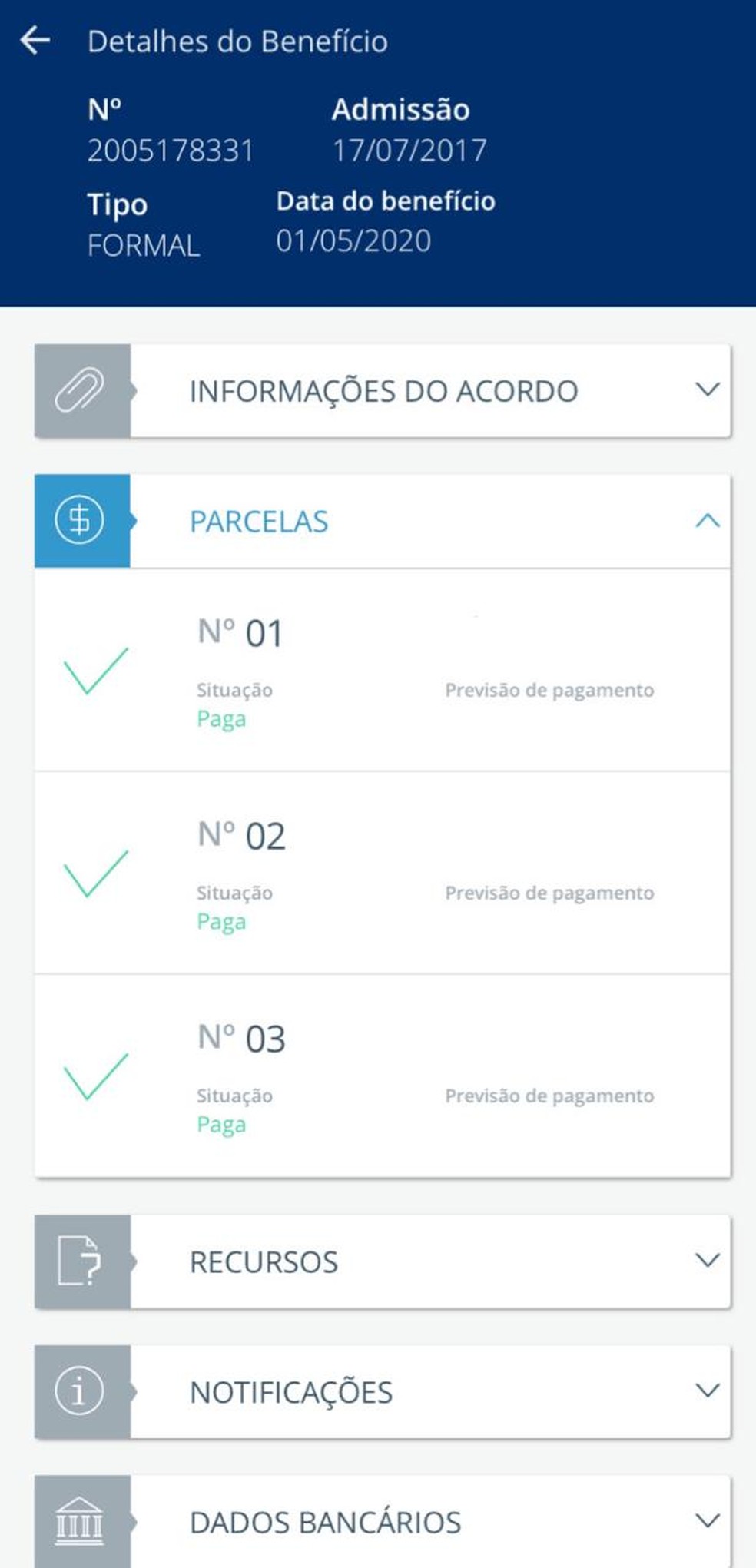Image resolution: width=756 pixels, height=1568 pixels.
Task: Expand Recursos with the down chevron
Action: 707,1260
